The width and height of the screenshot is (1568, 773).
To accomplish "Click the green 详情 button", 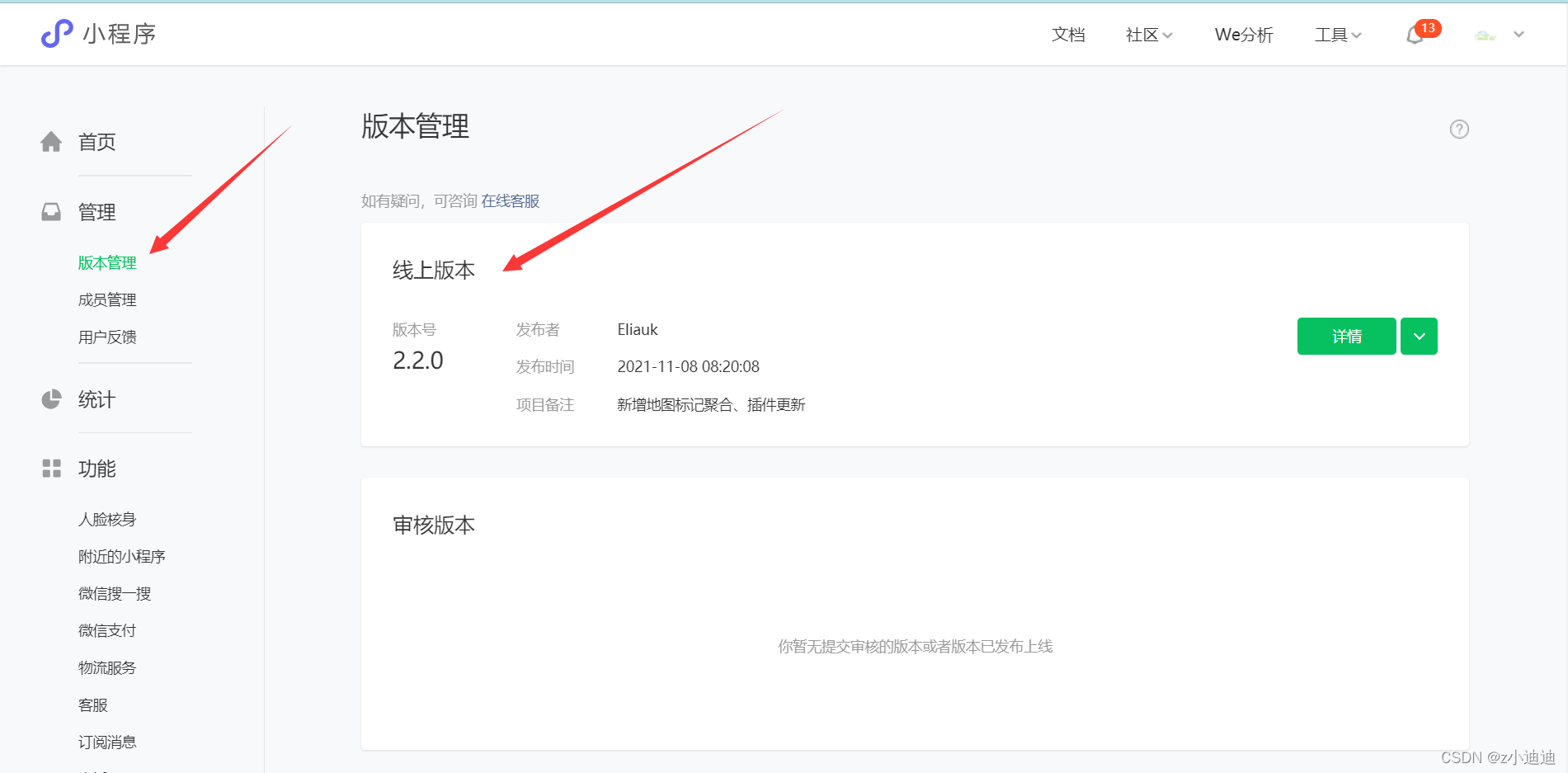I will pyautogui.click(x=1346, y=336).
